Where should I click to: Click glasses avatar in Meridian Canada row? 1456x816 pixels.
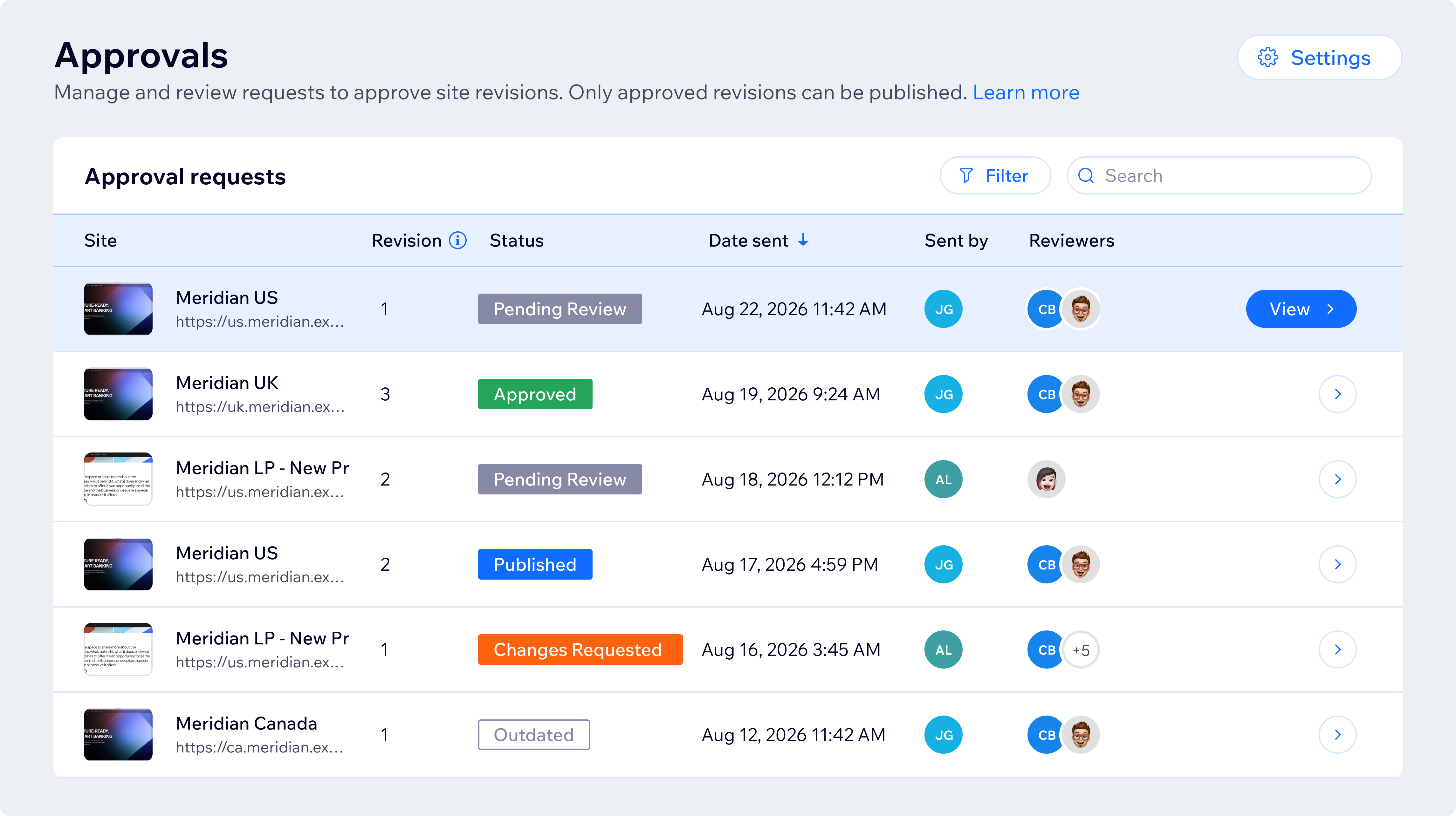click(1081, 735)
